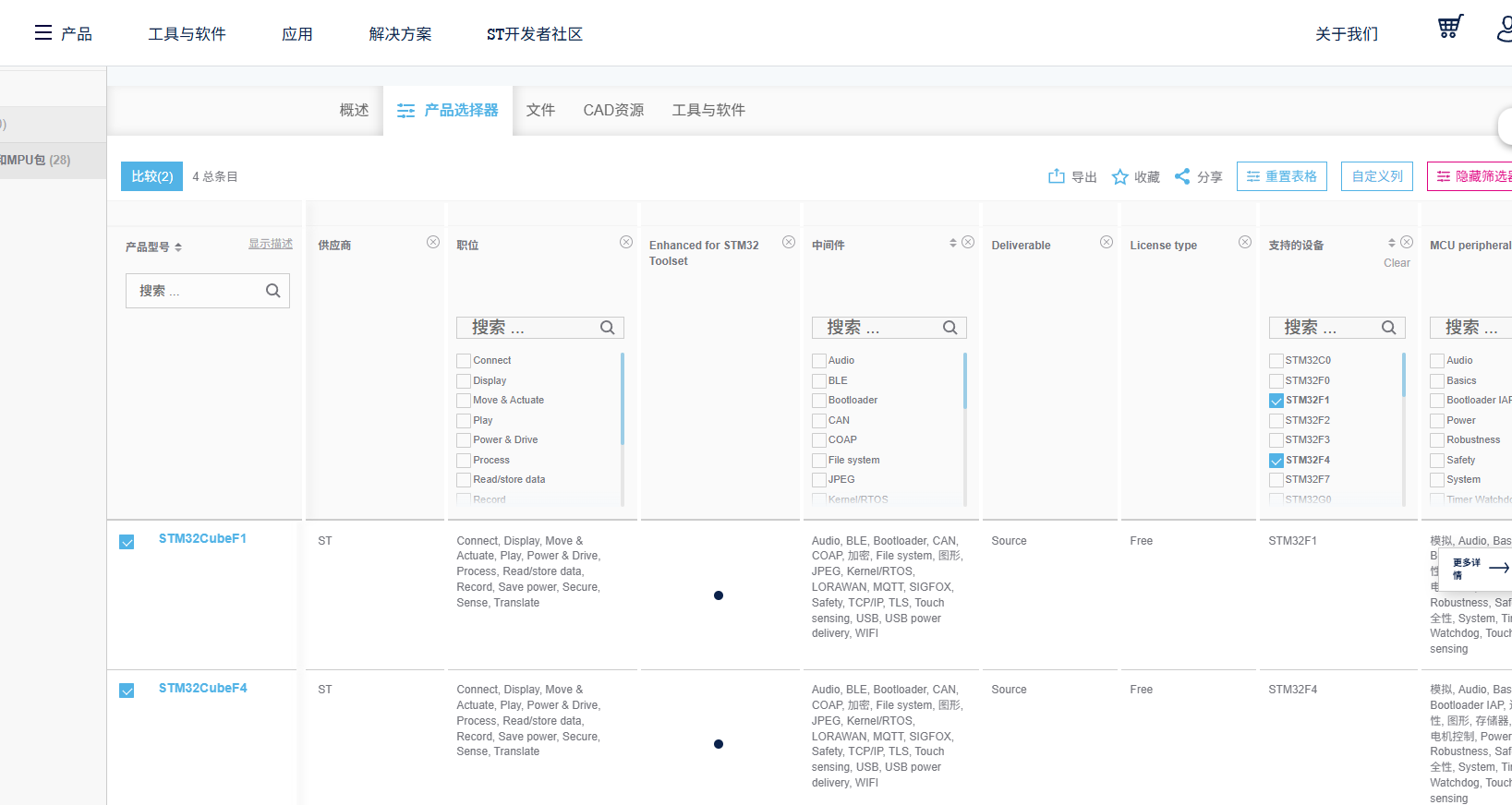
Task: Click search magnifier in 中间件 filter
Action: [x=950, y=328]
